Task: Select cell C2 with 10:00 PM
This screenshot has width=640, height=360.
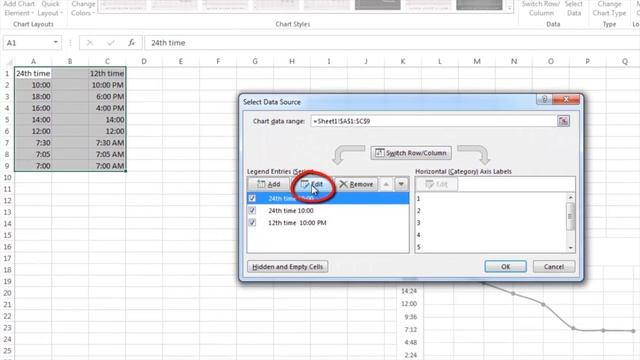Action: pos(107,85)
